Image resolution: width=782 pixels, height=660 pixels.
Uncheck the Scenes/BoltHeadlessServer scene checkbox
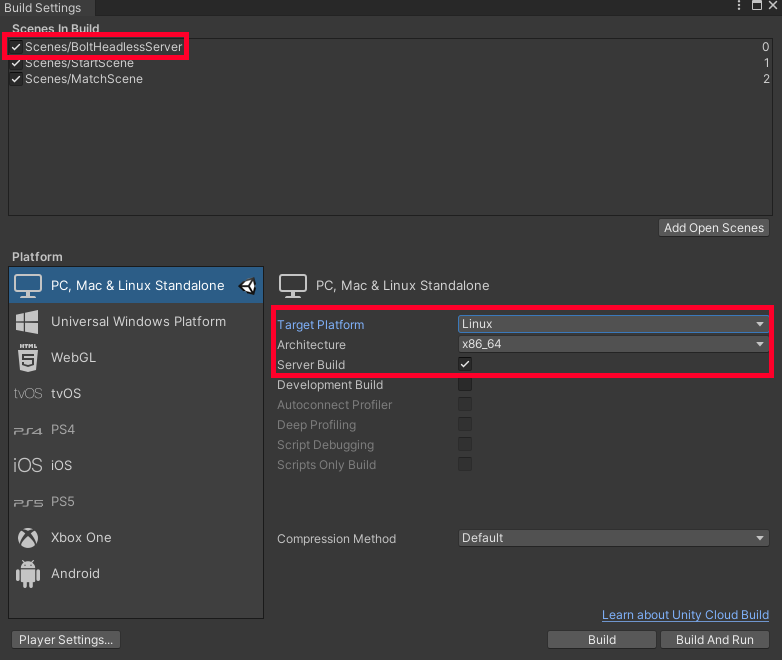(16, 47)
